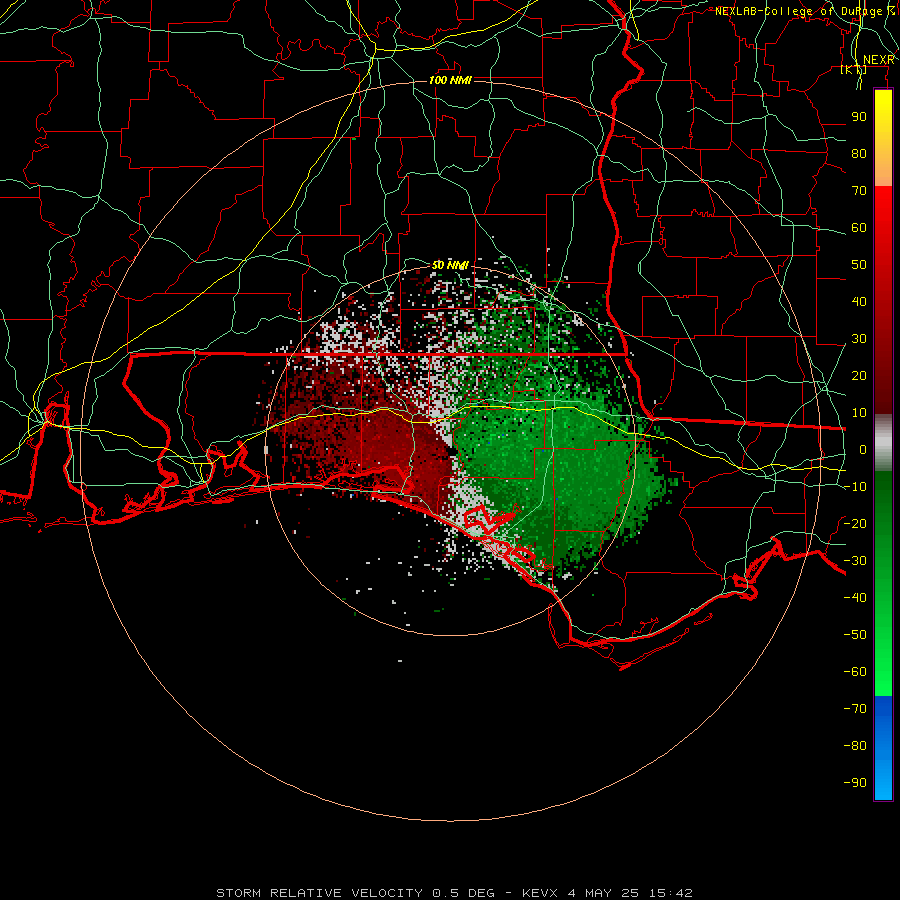Click the "40" value on the velocity scale

coord(859,301)
